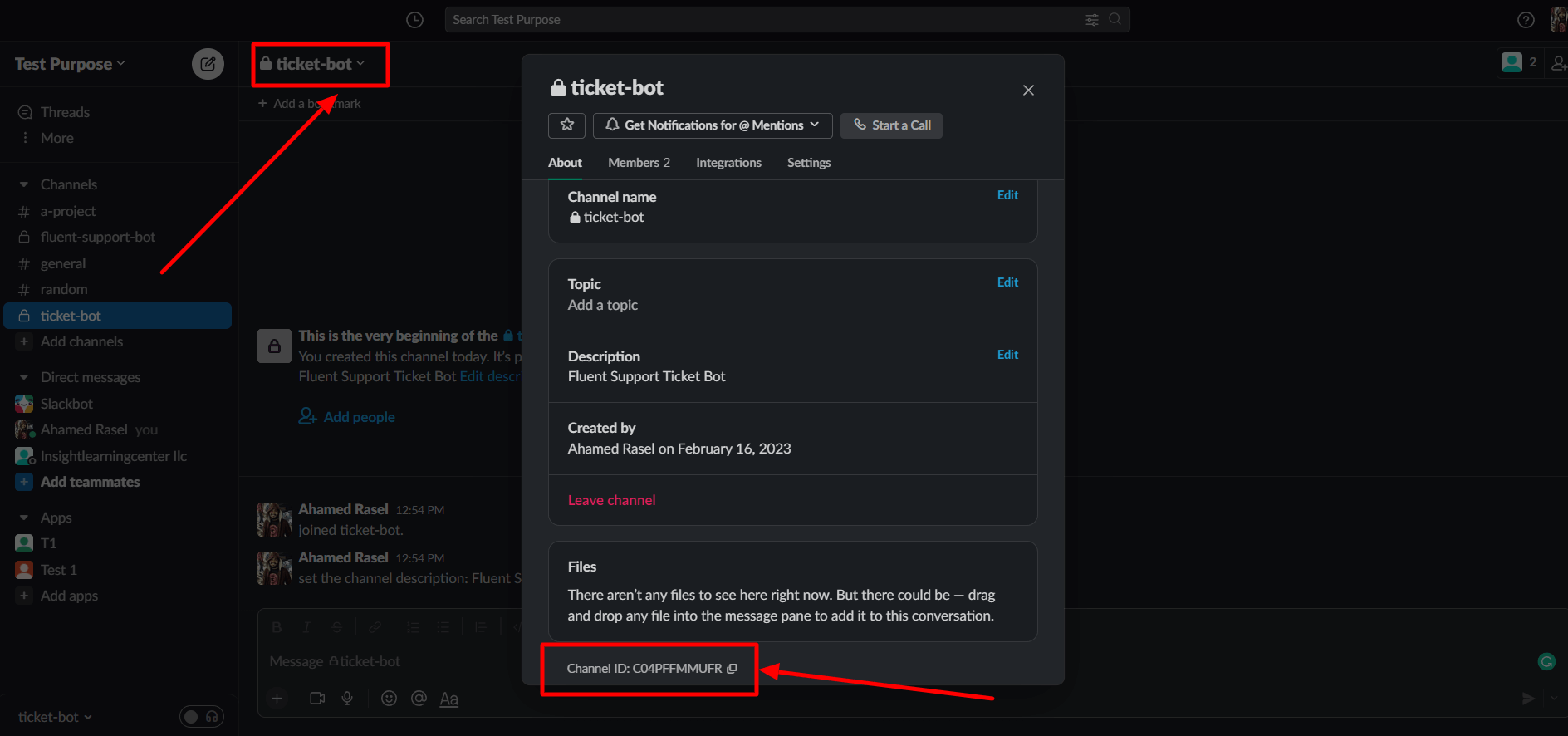The image size is (1568, 736).
Task: Click the Grammarly icon in composer
Action: [1546, 661]
